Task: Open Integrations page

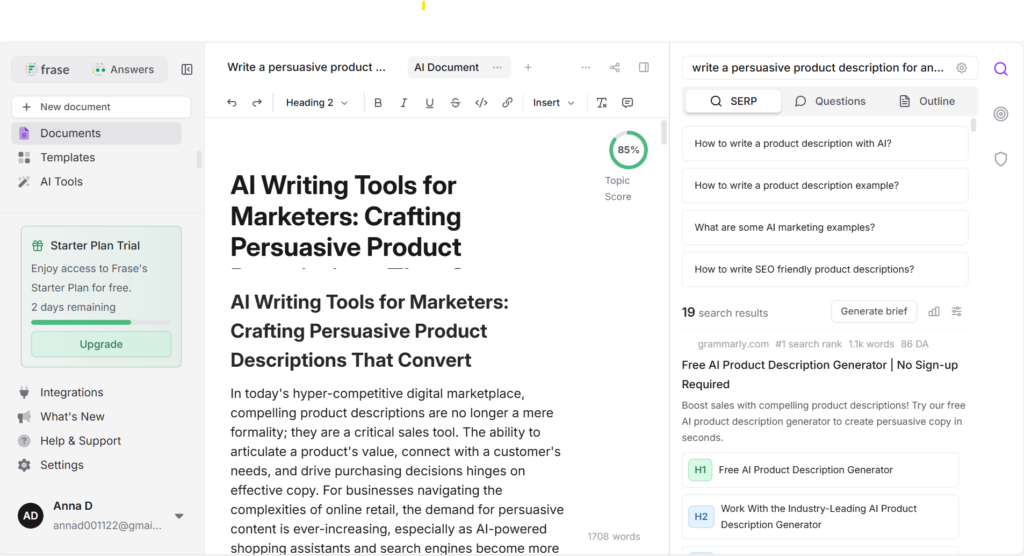Action: [71, 392]
